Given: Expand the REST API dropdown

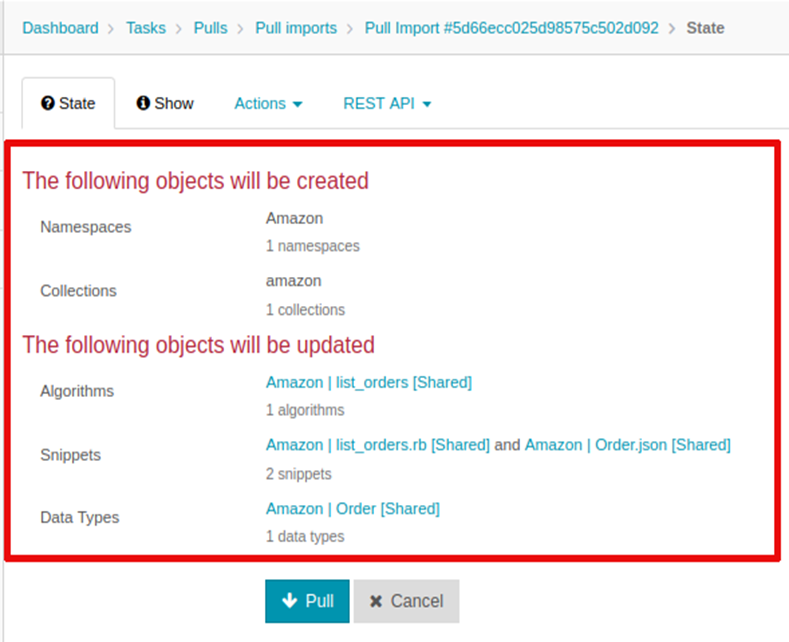Looking at the screenshot, I should (x=387, y=104).
